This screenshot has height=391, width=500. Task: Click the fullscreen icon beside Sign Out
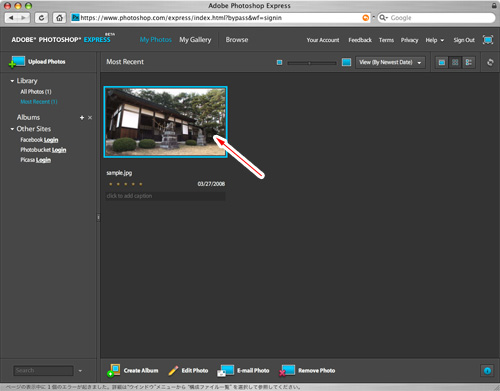pos(488,40)
